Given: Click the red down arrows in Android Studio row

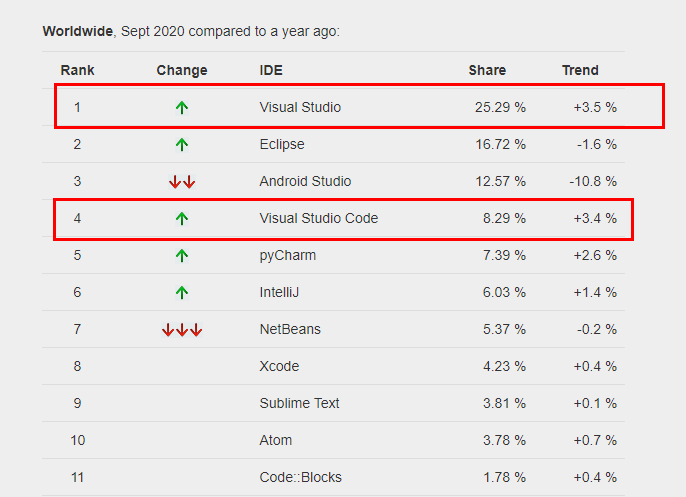Looking at the screenshot, I should [182, 182].
